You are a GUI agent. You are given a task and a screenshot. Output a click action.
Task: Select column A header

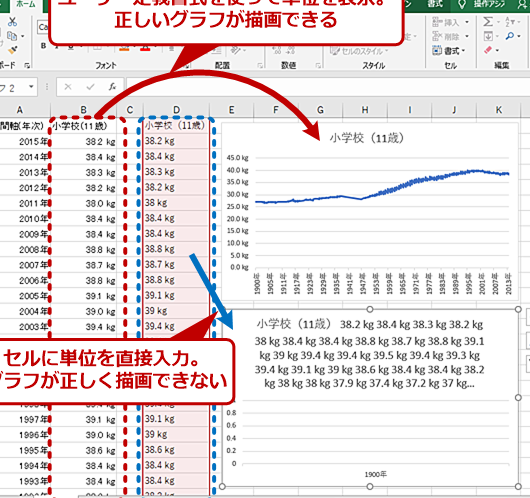(20, 110)
